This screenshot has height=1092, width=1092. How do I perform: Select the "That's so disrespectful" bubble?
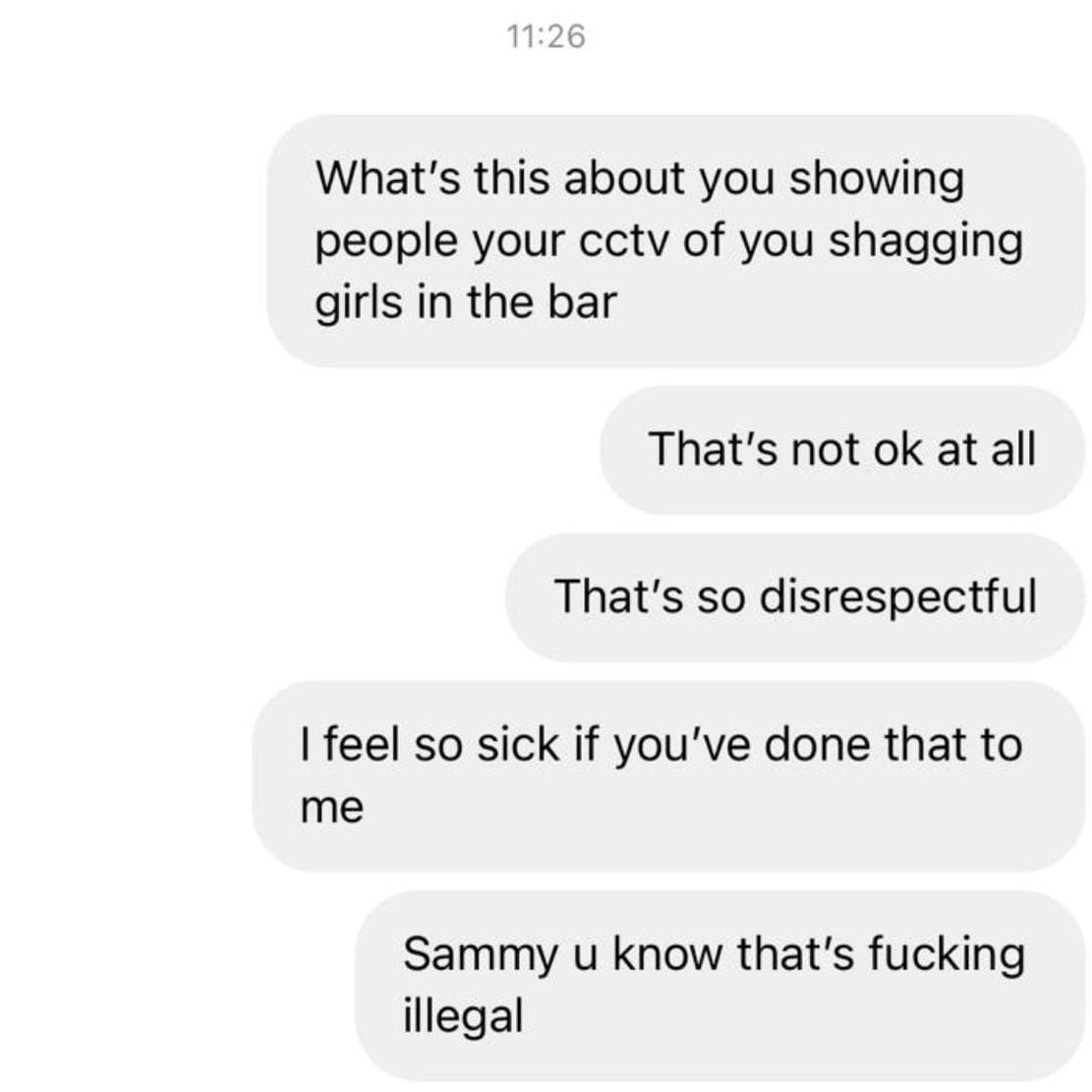point(794,597)
